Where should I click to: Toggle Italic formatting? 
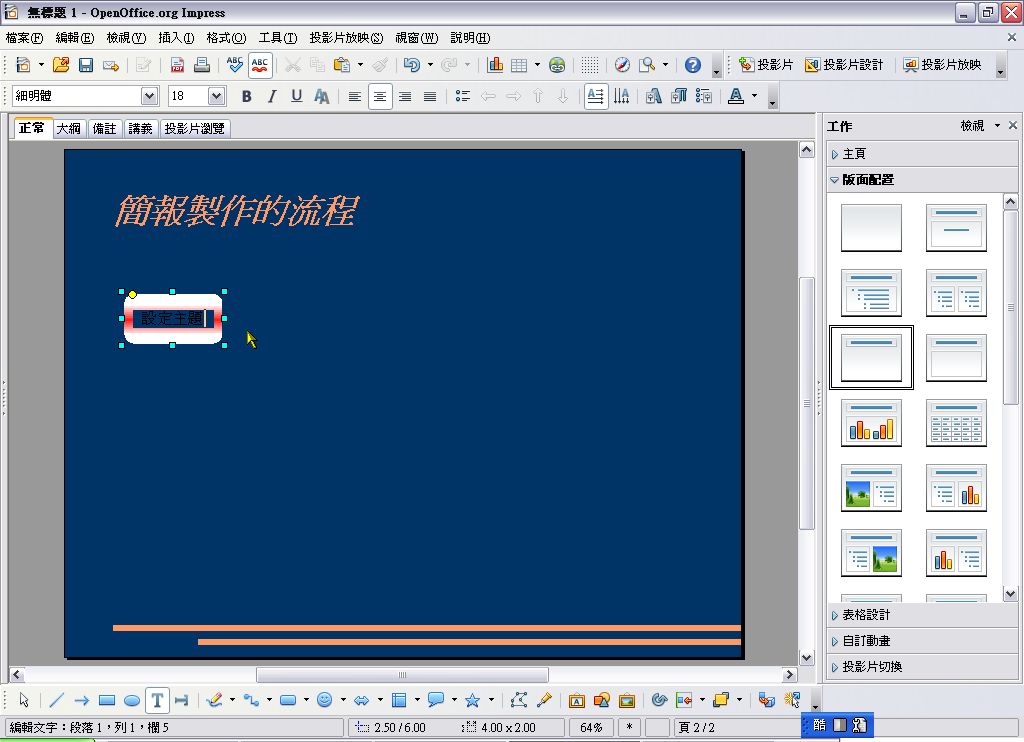(271, 97)
